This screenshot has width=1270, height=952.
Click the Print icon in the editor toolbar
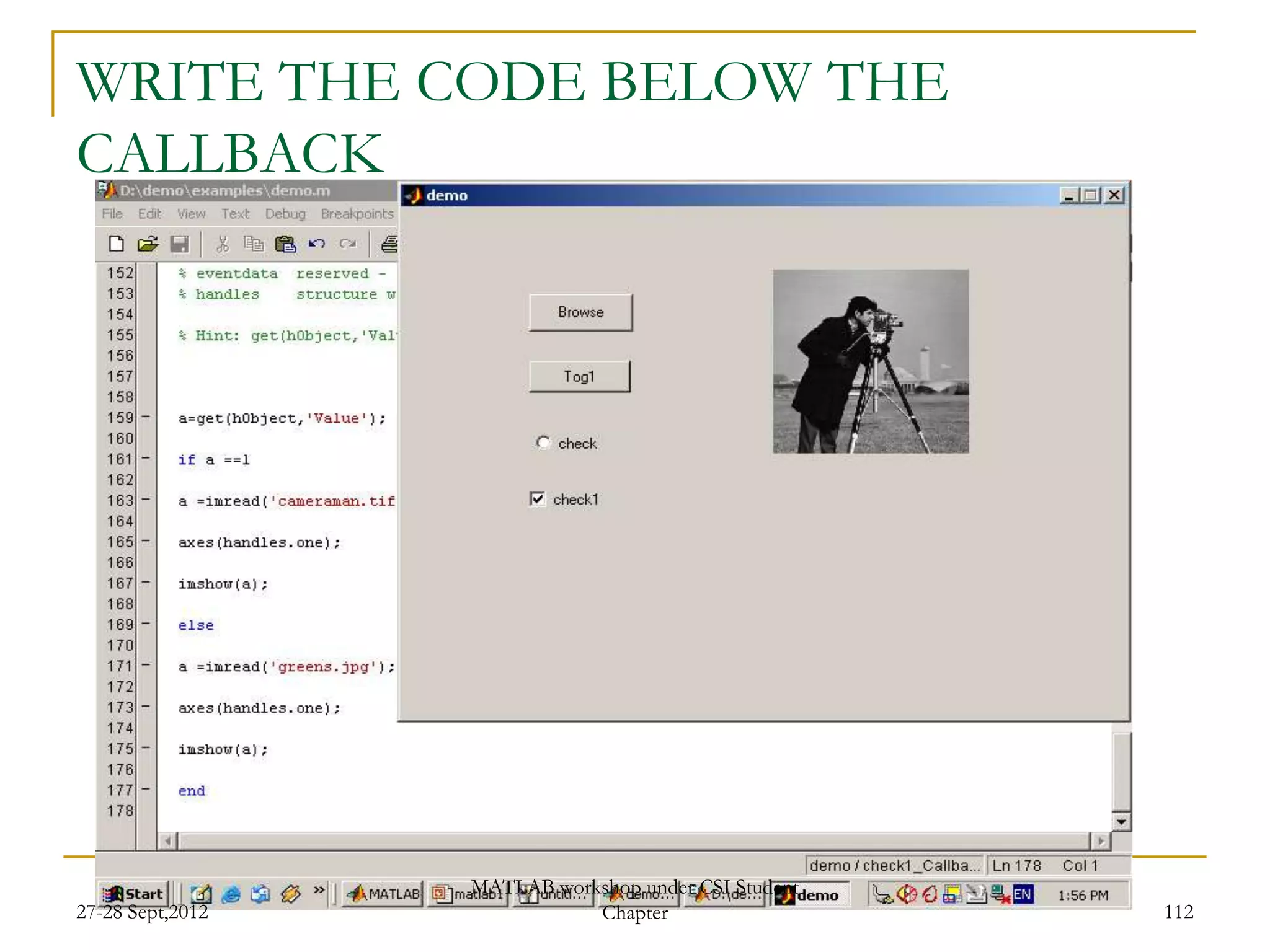(389, 244)
